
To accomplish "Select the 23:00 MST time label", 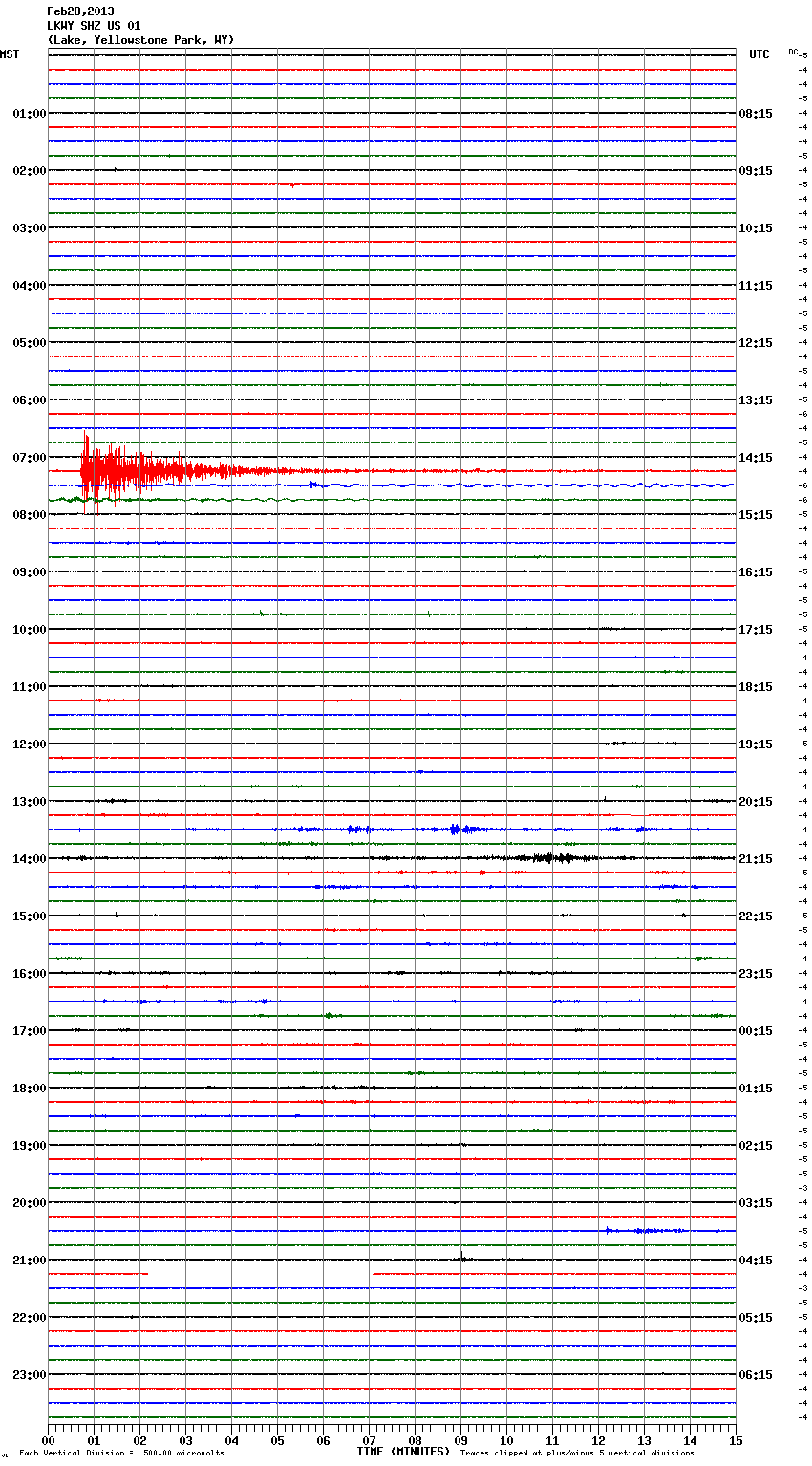I will tap(29, 1375).
